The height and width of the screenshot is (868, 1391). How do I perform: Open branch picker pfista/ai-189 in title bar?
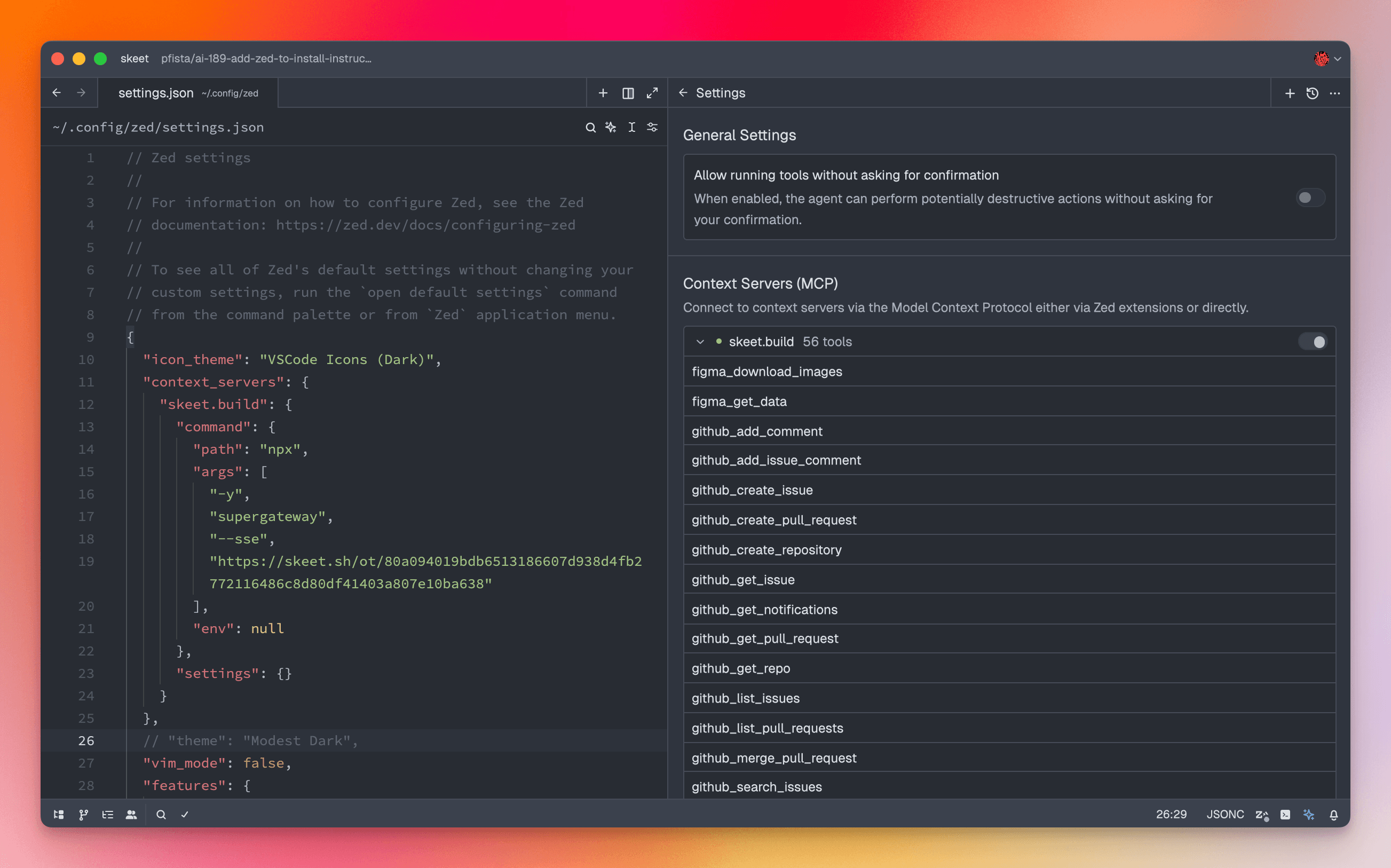266,59
